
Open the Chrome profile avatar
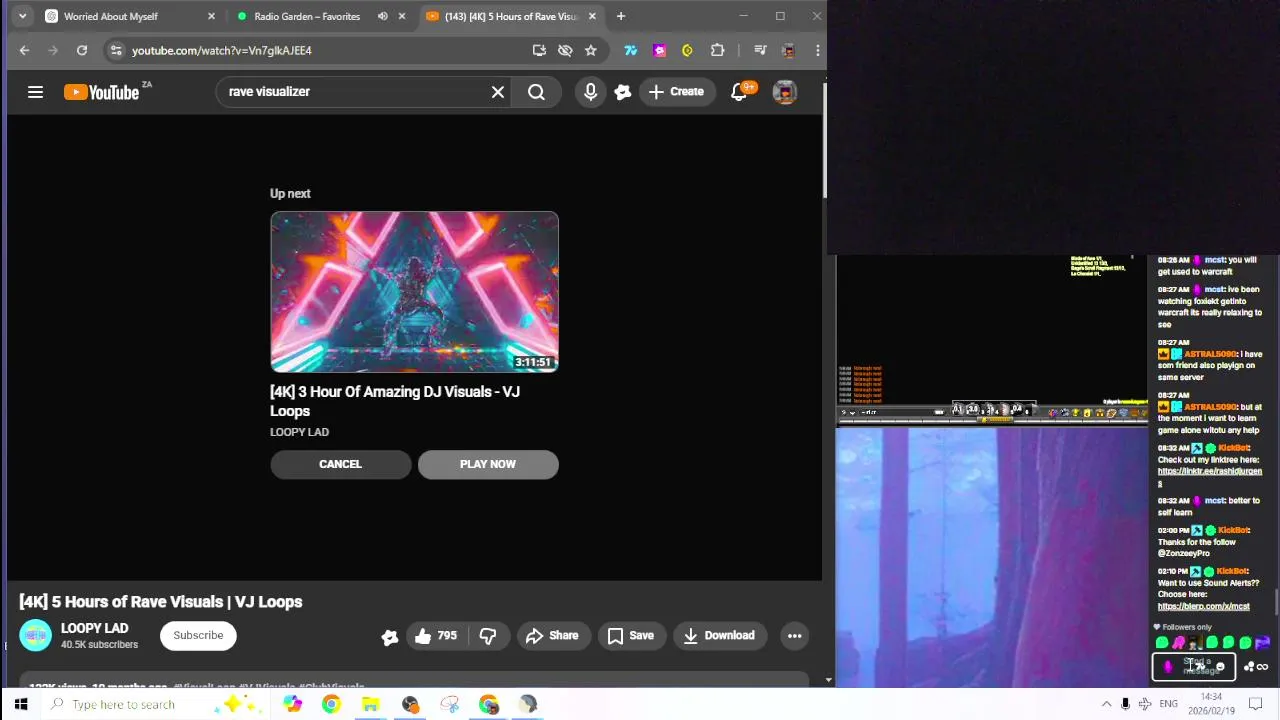[789, 50]
